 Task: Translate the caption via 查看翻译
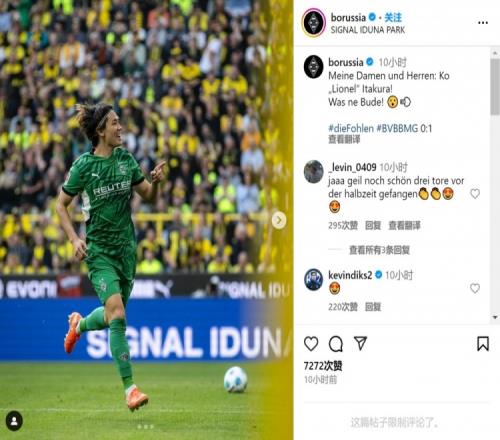(344, 139)
